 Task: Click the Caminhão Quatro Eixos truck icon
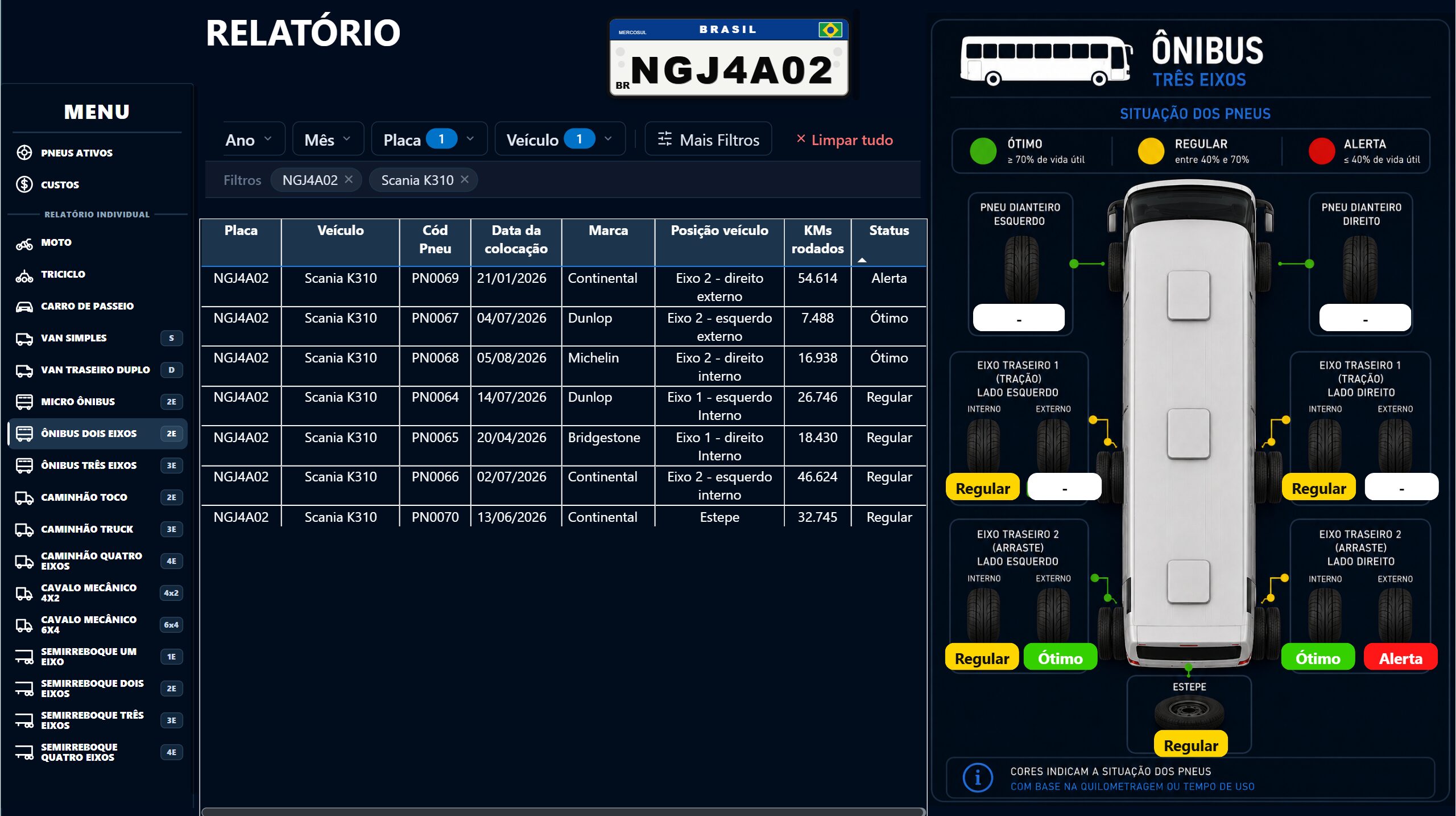pos(24,561)
